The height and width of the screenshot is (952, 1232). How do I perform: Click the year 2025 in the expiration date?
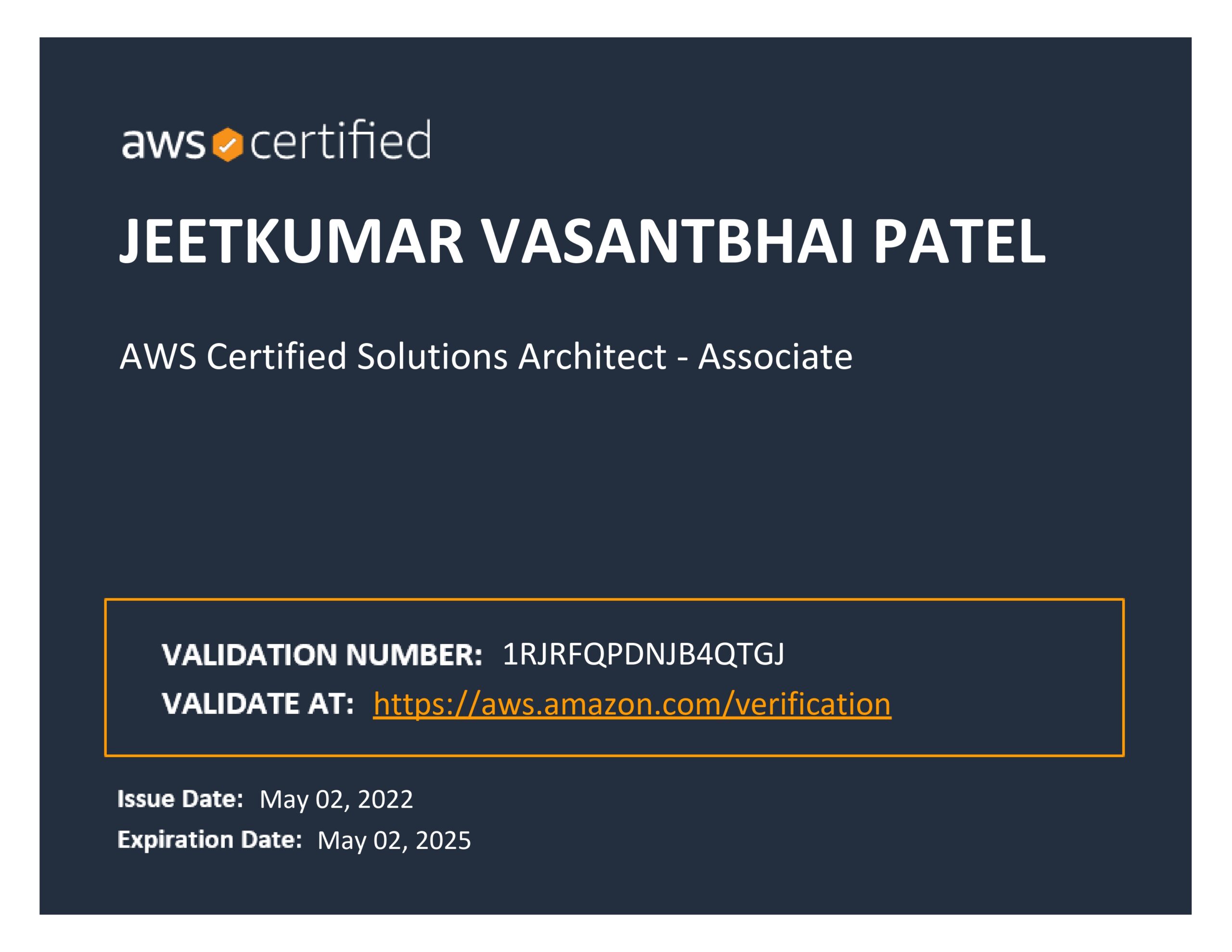(443, 840)
